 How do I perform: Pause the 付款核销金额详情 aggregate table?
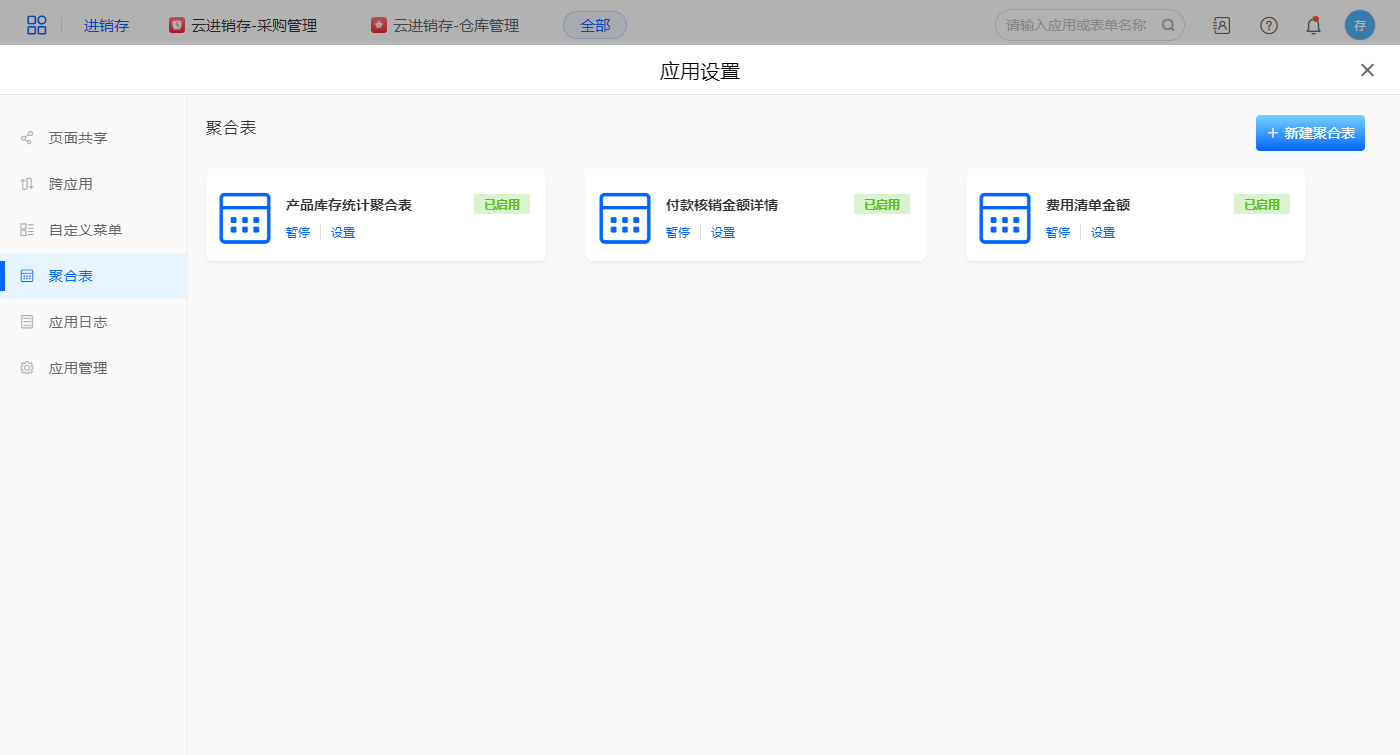point(678,233)
